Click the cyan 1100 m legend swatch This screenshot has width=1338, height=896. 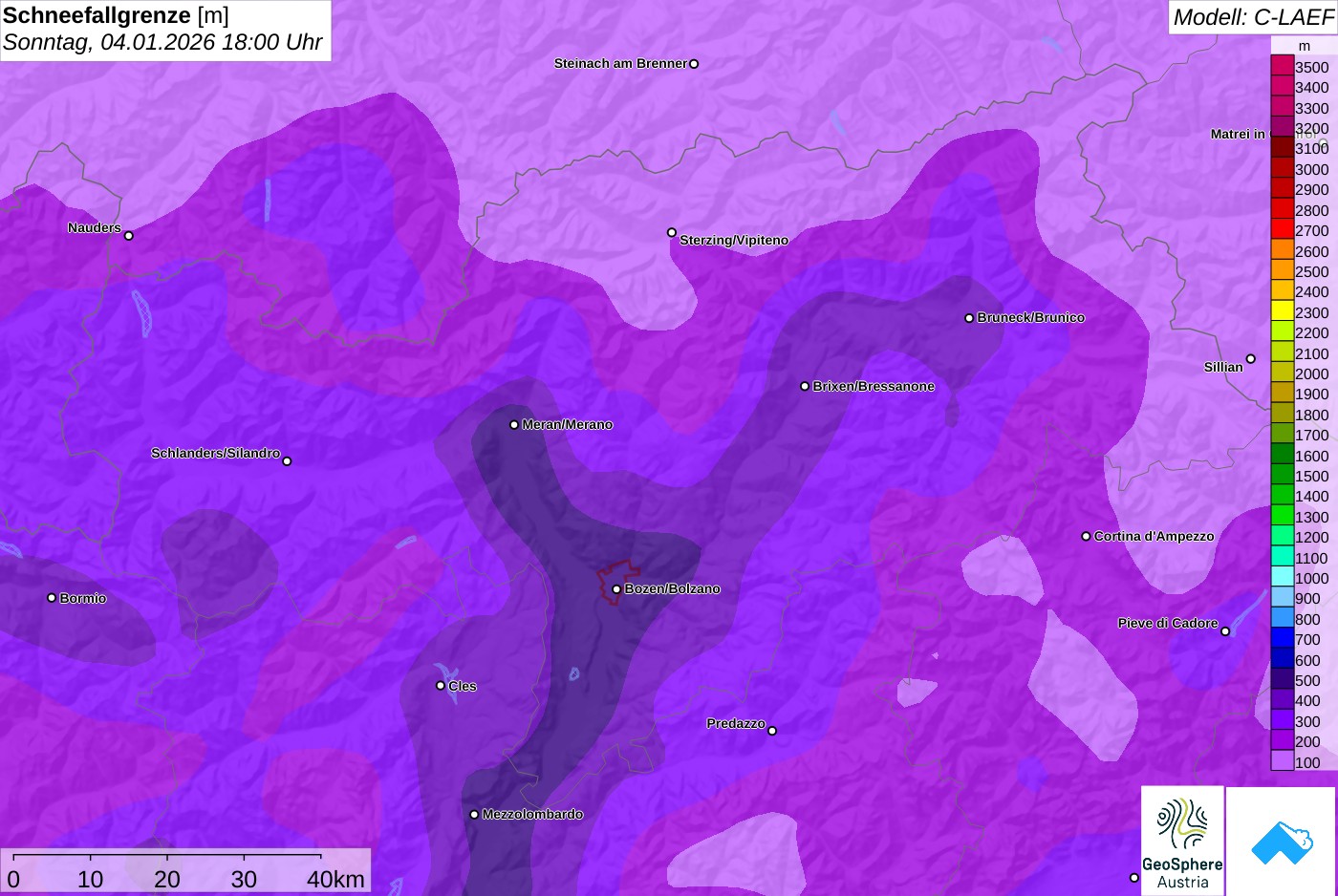pos(1283,557)
